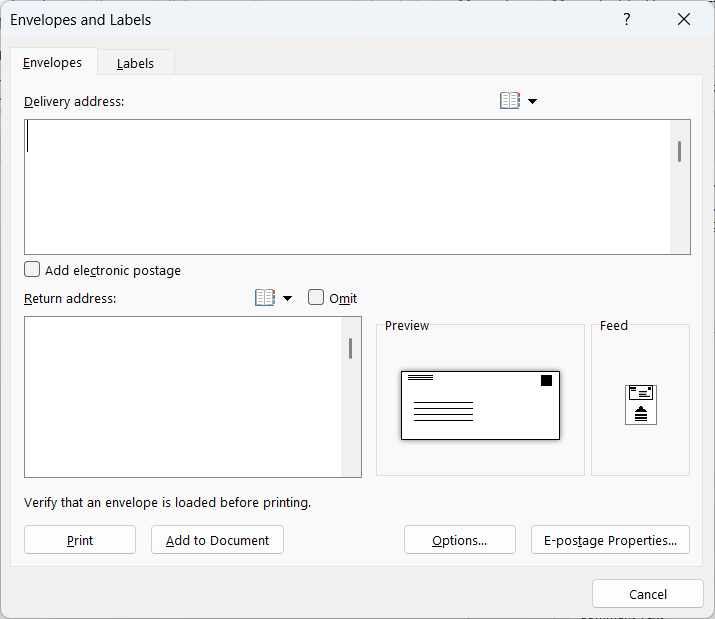Viewport: 715px width, 619px height.
Task: Click 'Verify that an envelope is loaded' text
Action: pyautogui.click(x=167, y=502)
